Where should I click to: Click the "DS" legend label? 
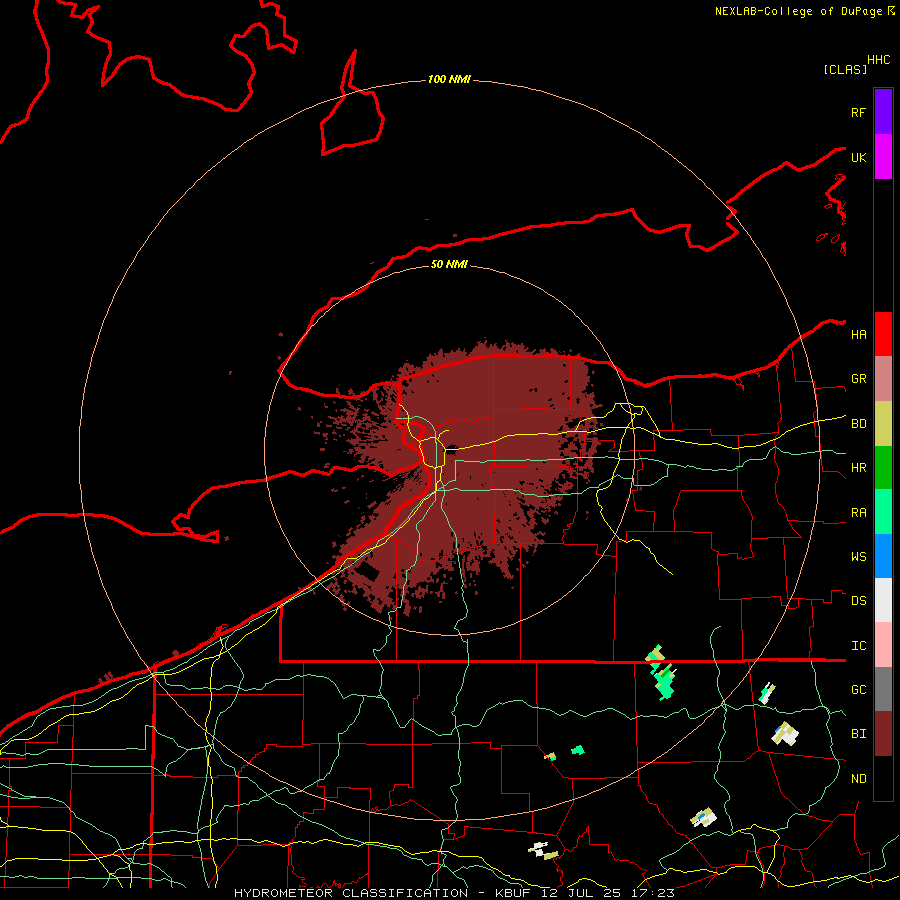pos(858,601)
